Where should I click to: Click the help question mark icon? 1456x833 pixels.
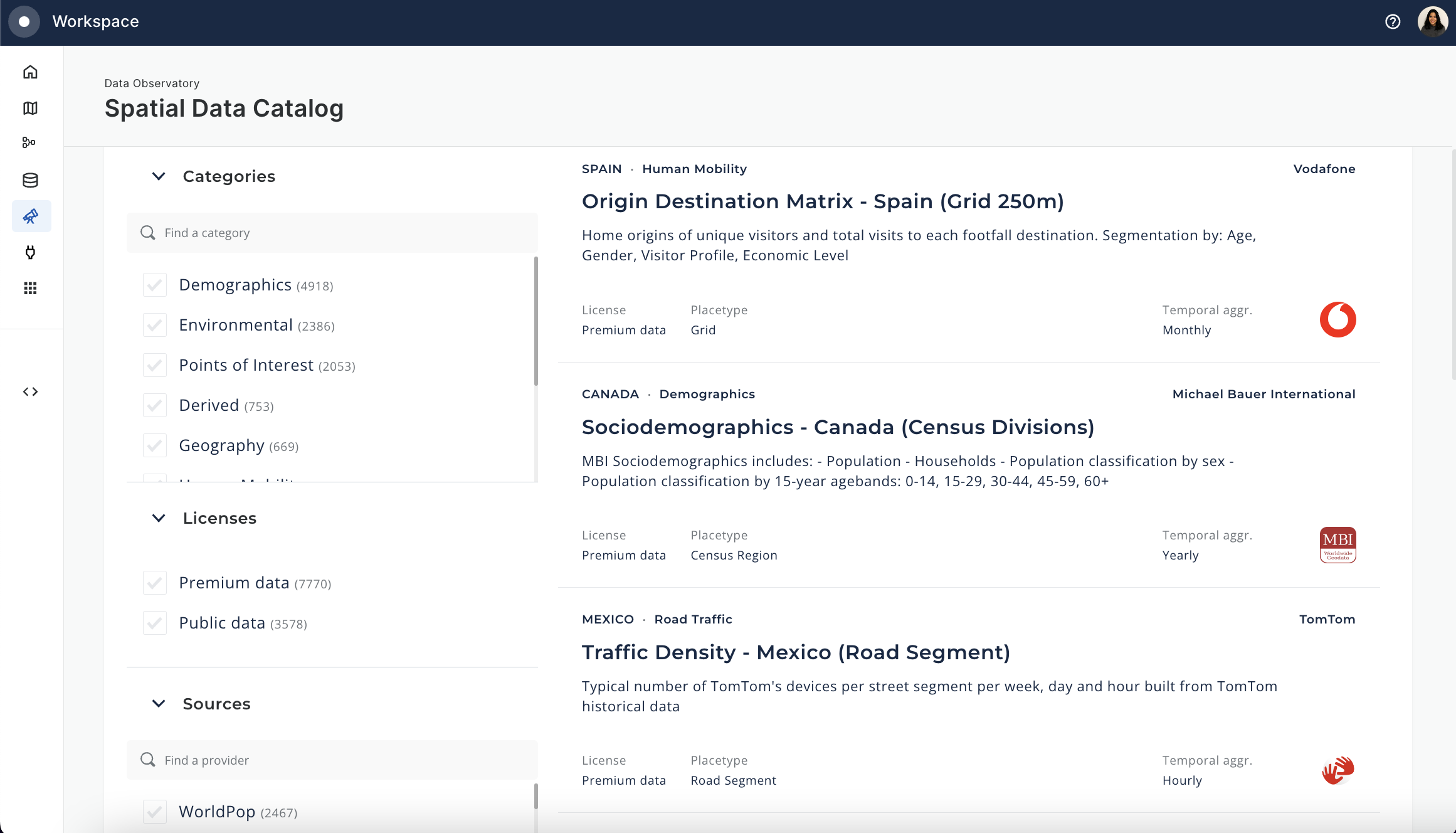[x=1393, y=21]
